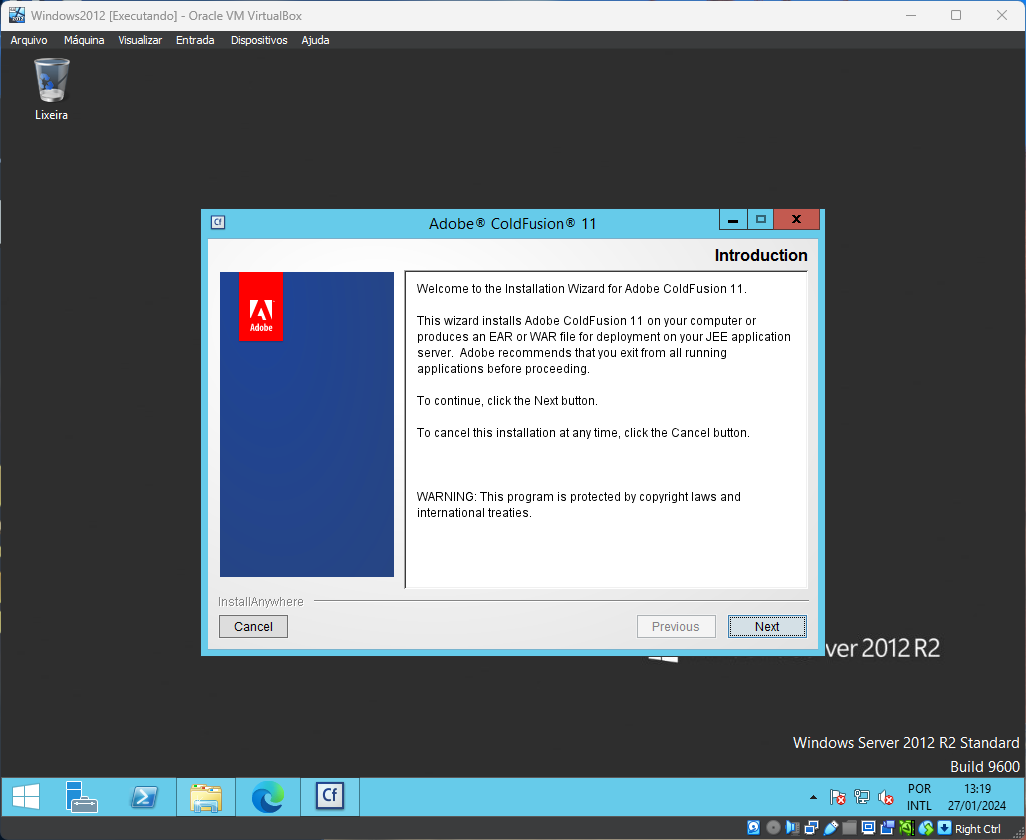The image size is (1026, 840).
Task: Select the ColdFusion Cf taskbar icon
Action: 330,796
